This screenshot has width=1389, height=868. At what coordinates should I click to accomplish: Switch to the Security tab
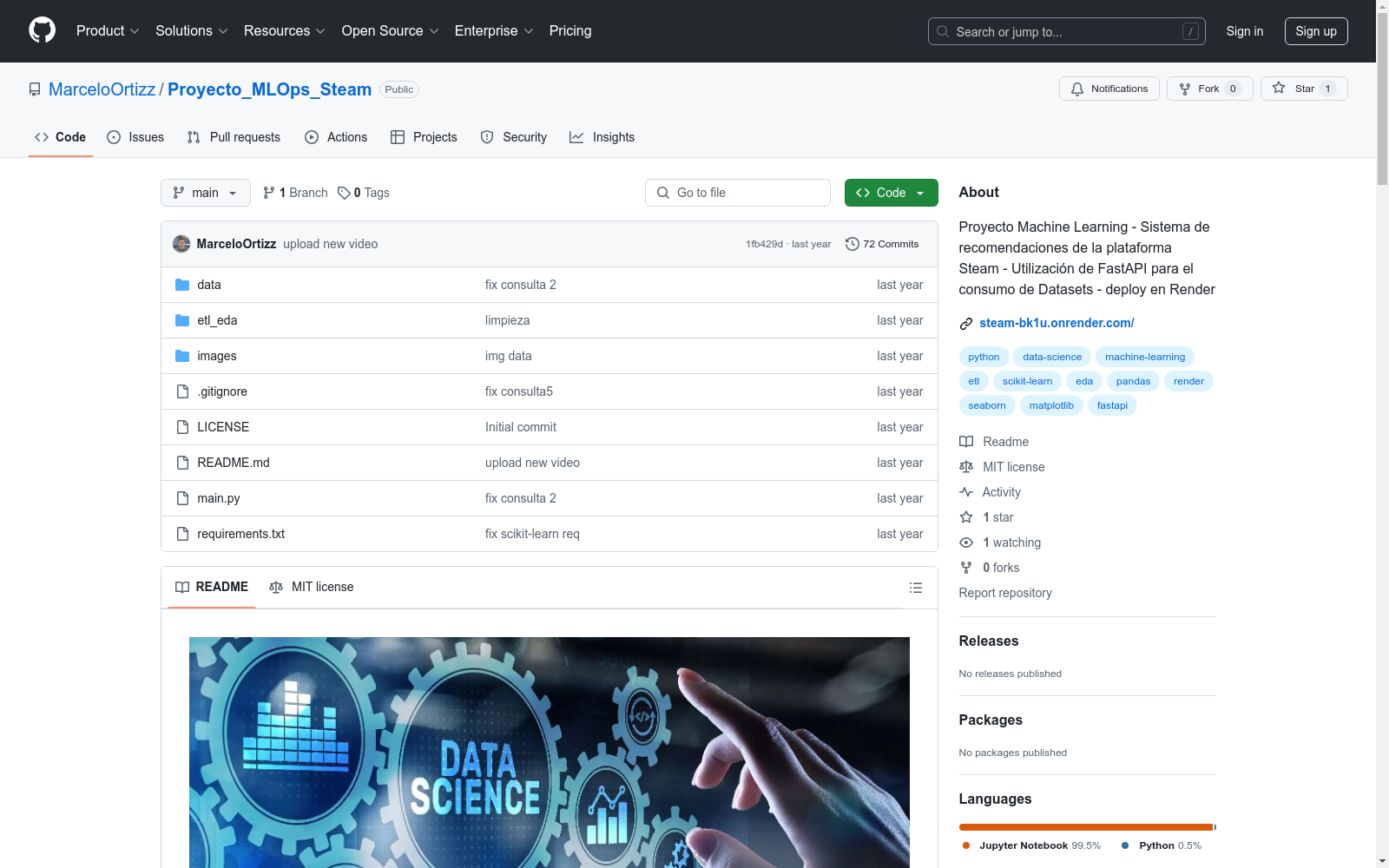click(x=514, y=137)
